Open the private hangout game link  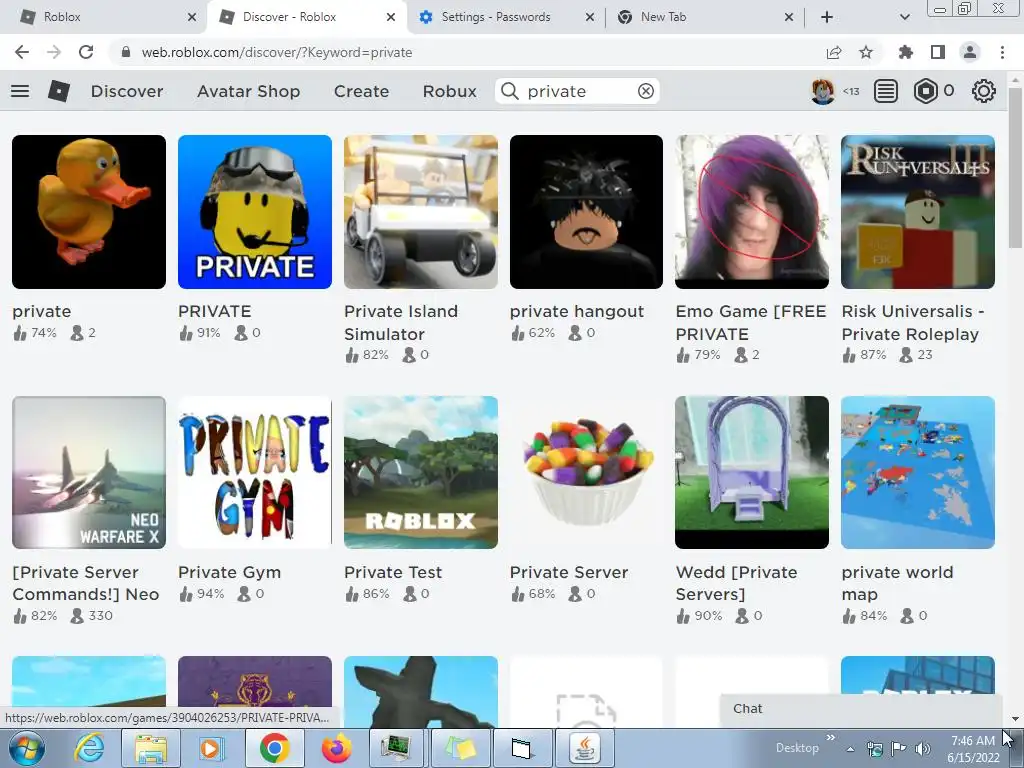pos(577,312)
